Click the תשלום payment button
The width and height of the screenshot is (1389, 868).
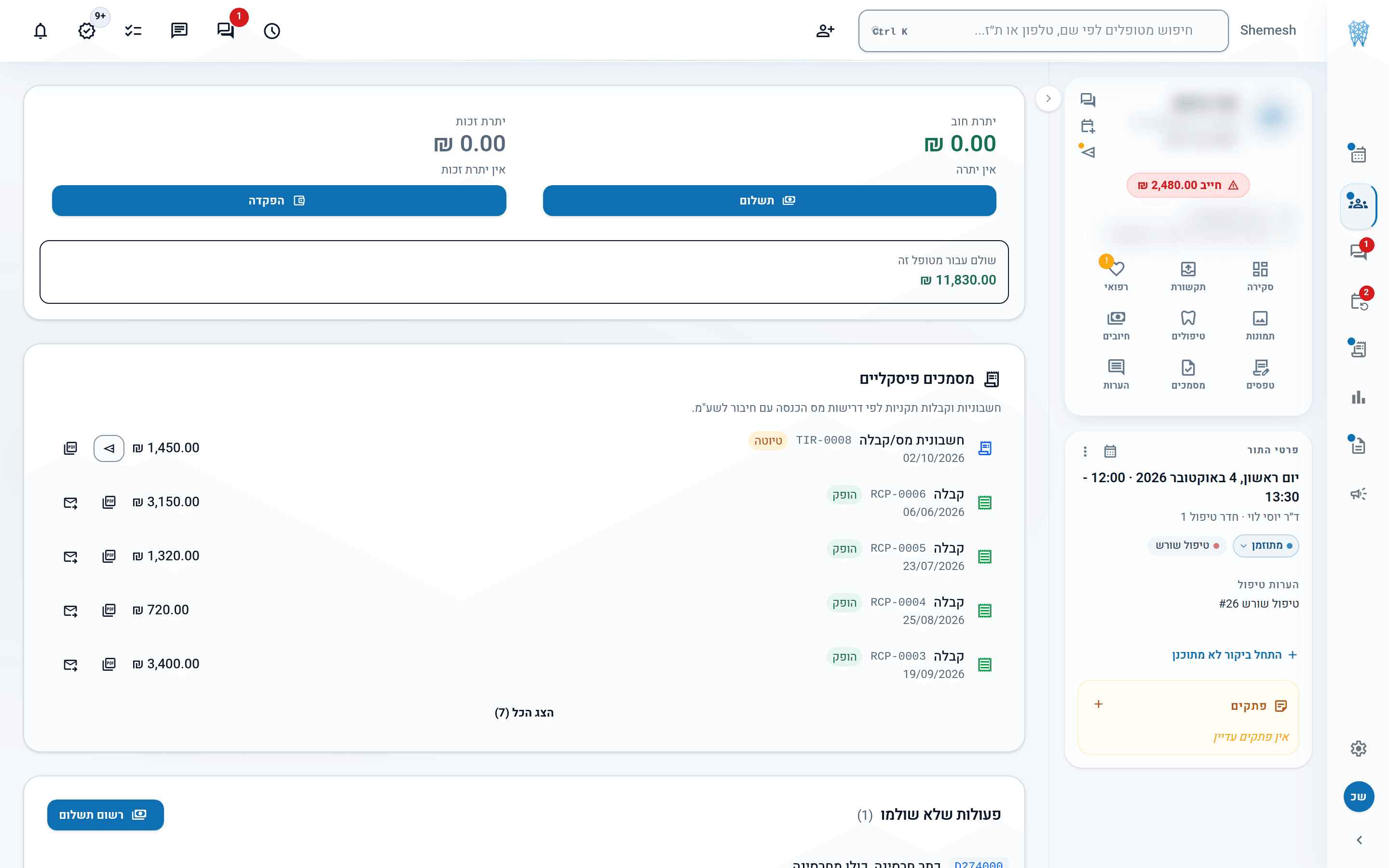coord(769,200)
